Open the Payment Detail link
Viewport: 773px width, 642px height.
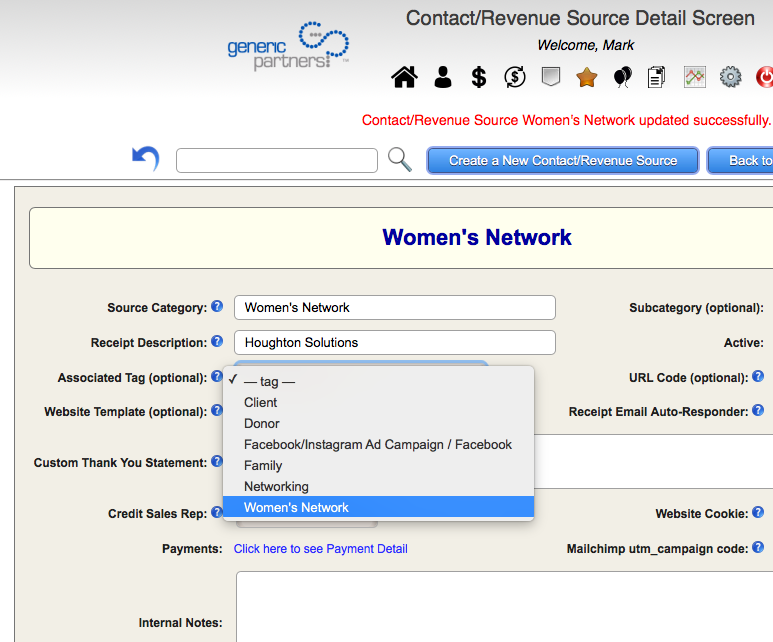(320, 548)
